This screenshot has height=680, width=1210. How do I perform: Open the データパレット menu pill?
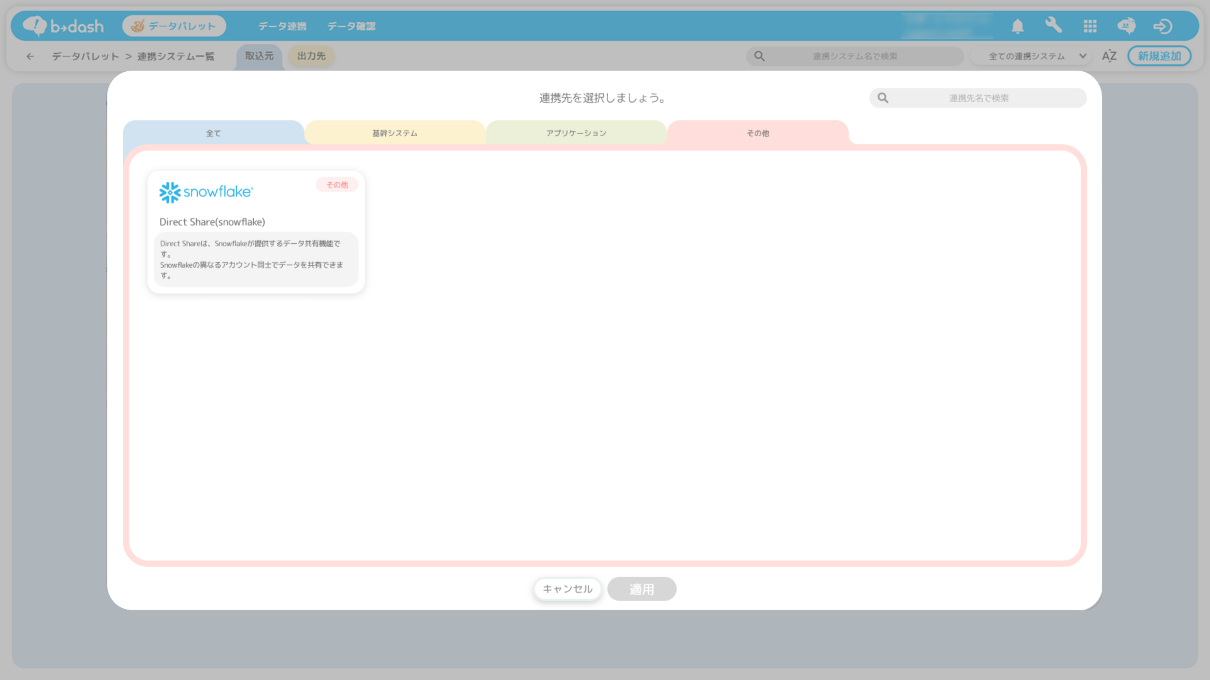(174, 26)
